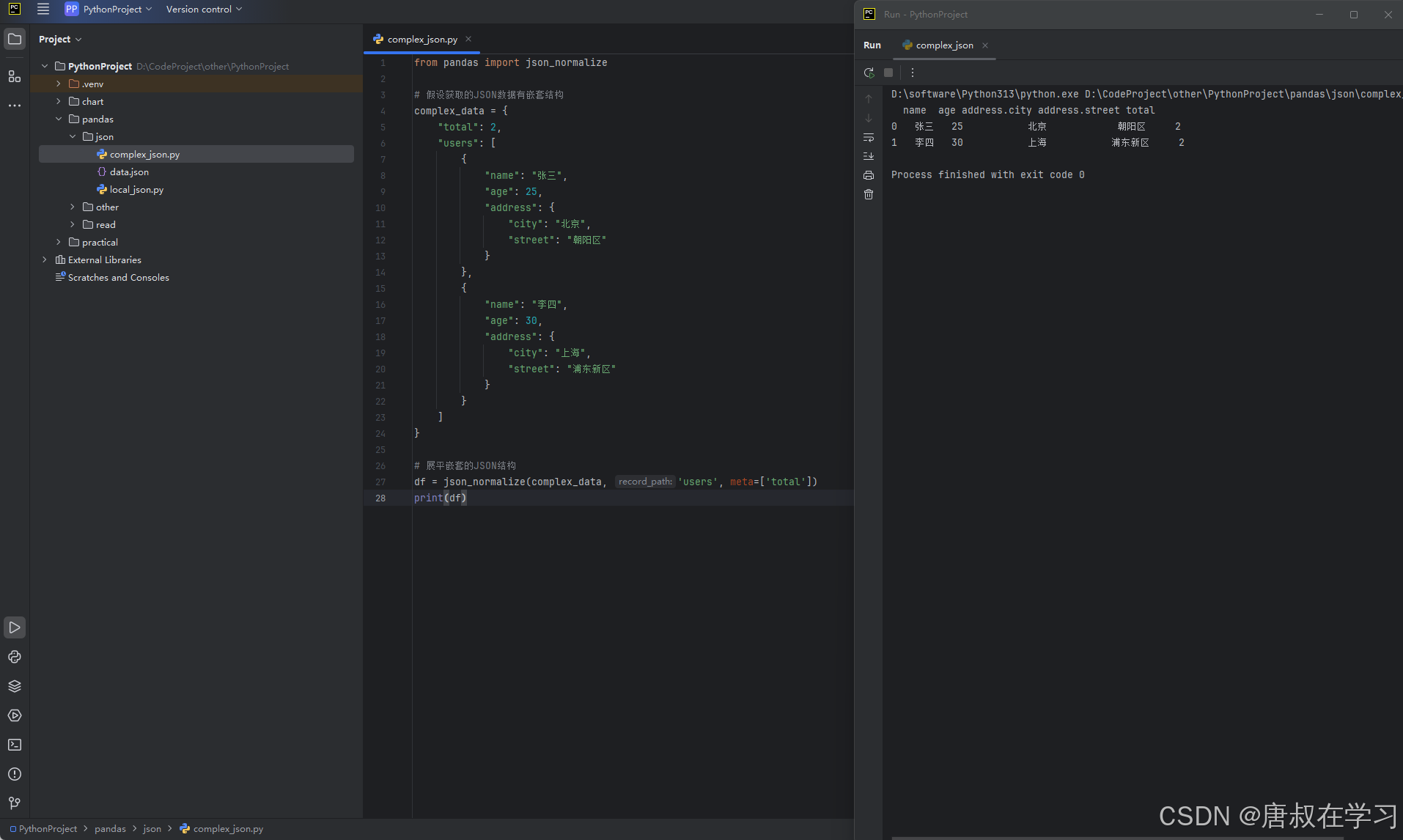Click pandas in the breadcrumb bar
Screen dimensions: 1403x840
point(110,828)
